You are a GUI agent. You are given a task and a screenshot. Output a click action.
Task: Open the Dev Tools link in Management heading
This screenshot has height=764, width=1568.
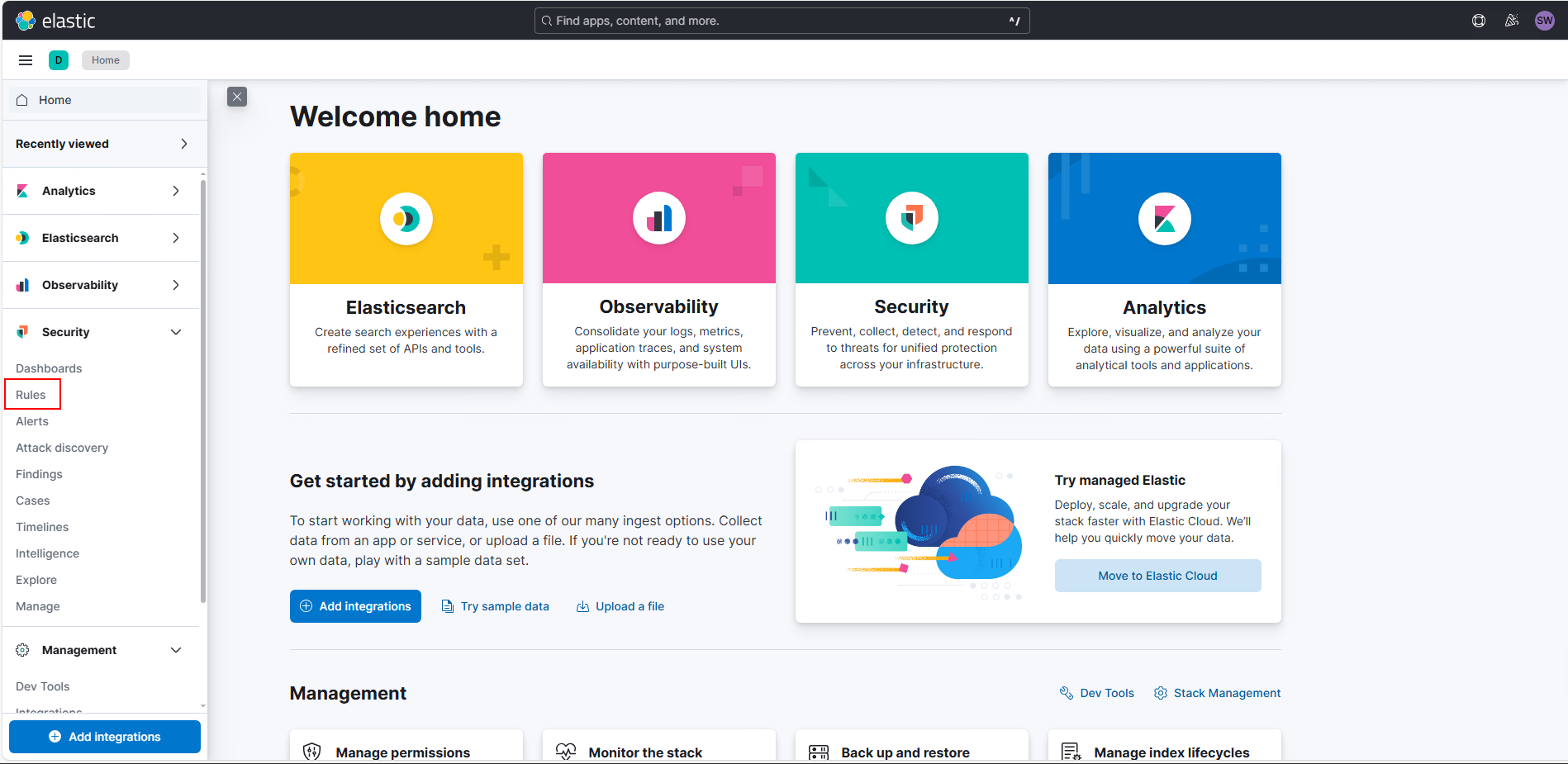click(x=1107, y=693)
